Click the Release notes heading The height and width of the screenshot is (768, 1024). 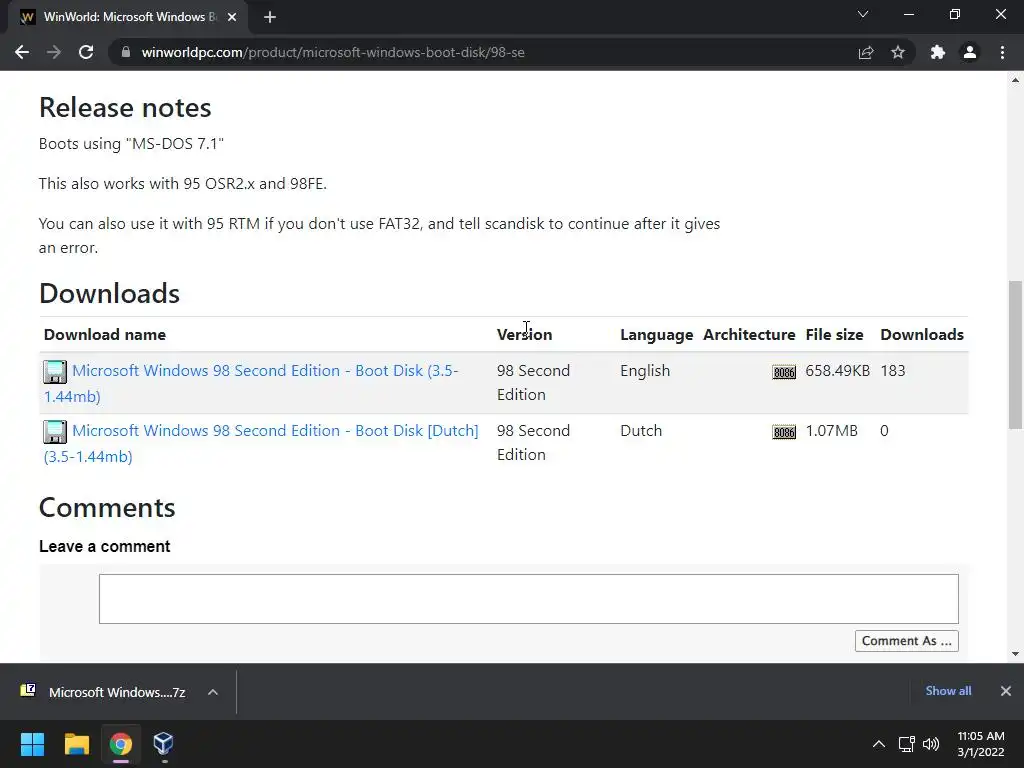pos(125,108)
